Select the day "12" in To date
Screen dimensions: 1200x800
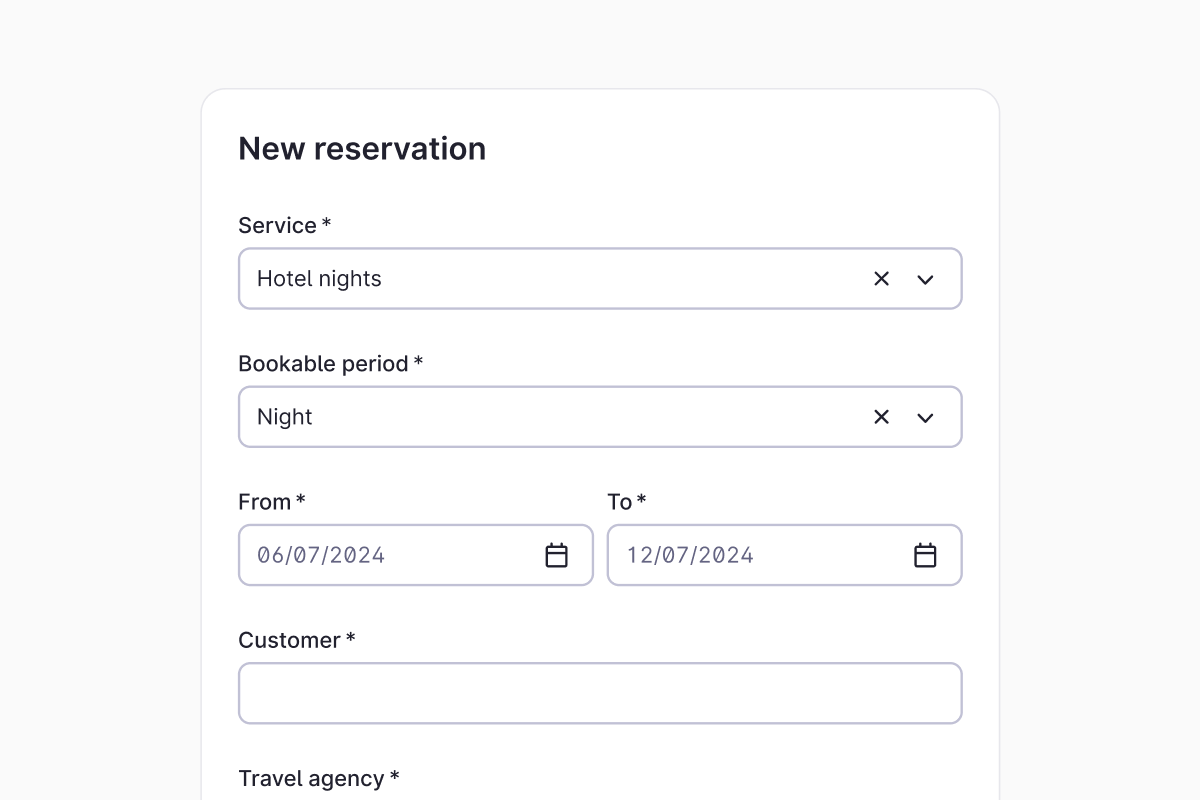tap(638, 555)
